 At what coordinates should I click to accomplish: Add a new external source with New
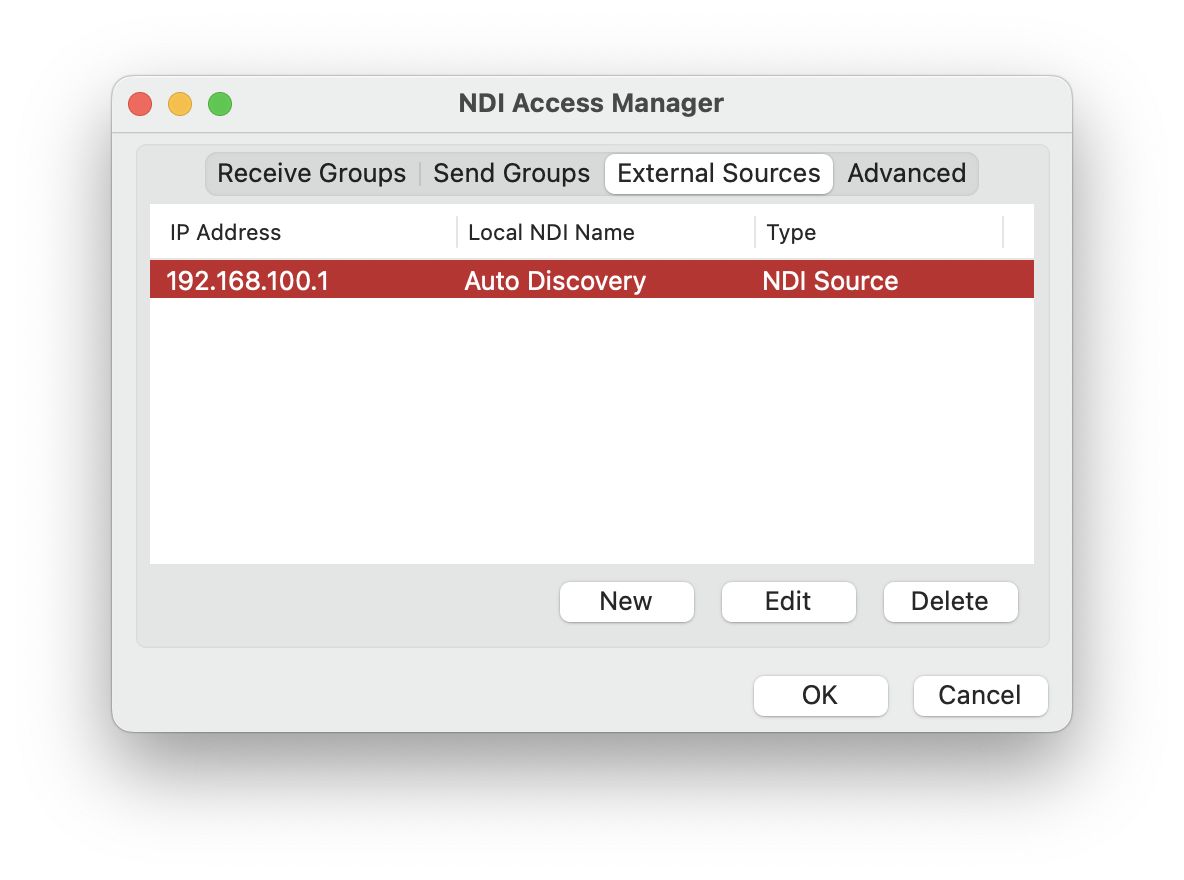(x=626, y=601)
